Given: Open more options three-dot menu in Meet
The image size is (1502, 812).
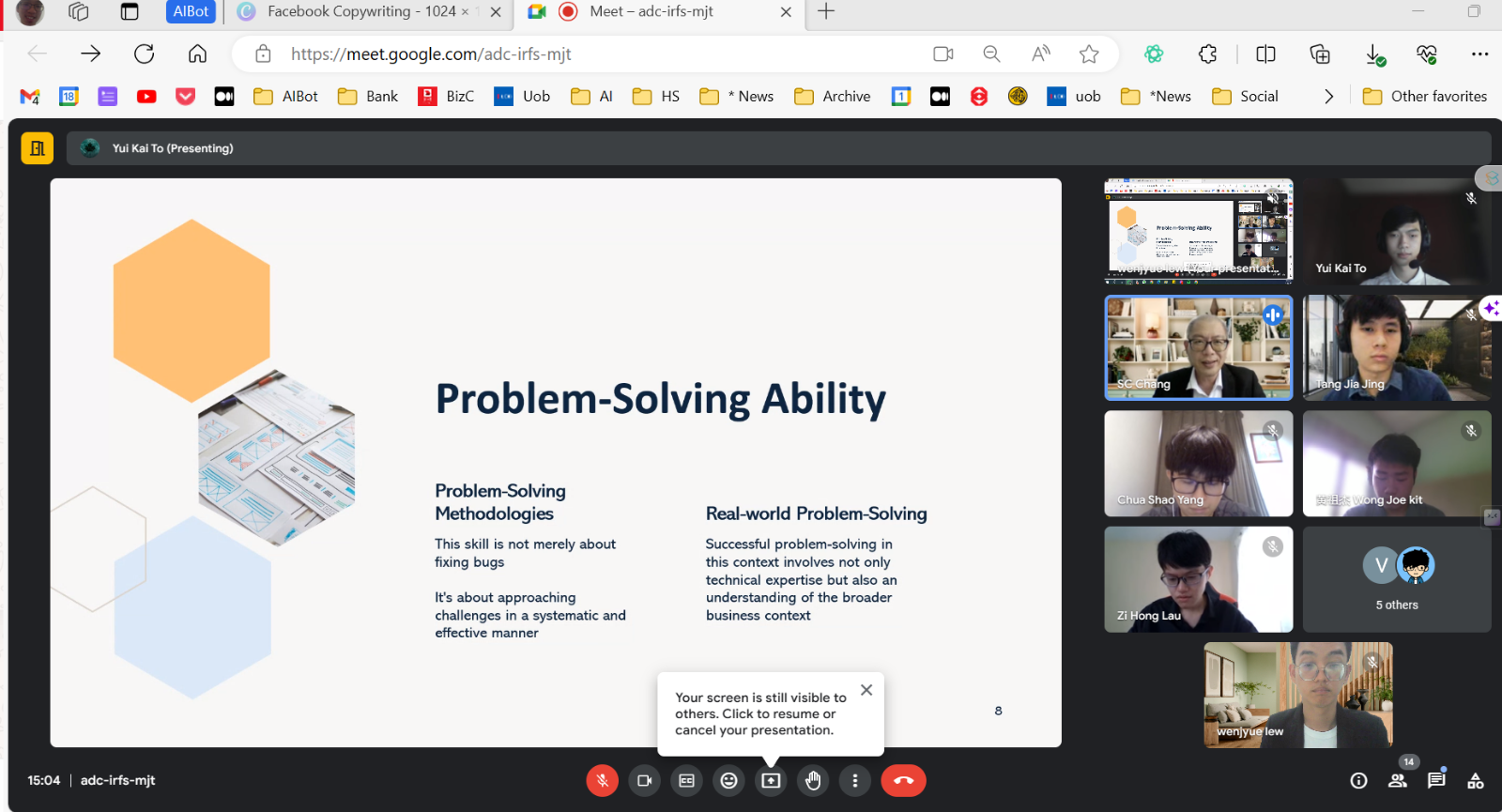Looking at the screenshot, I should [855, 780].
